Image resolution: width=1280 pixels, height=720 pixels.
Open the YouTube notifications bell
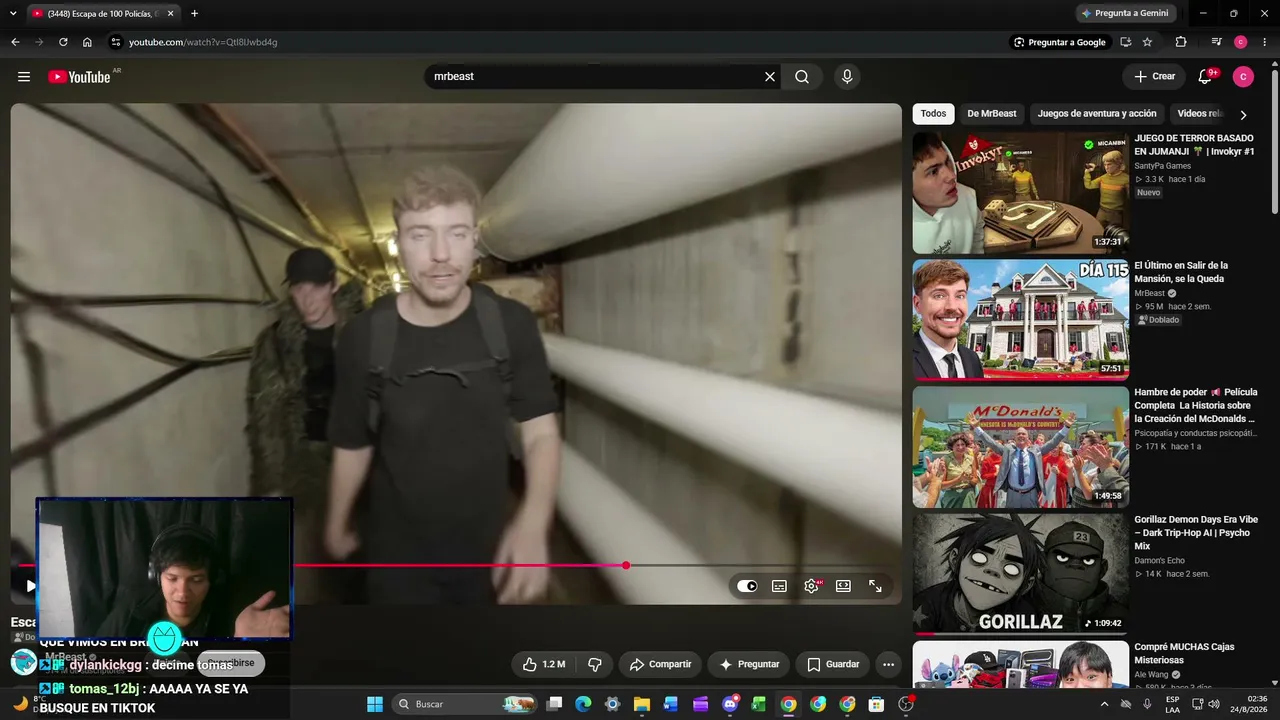[x=1206, y=77]
